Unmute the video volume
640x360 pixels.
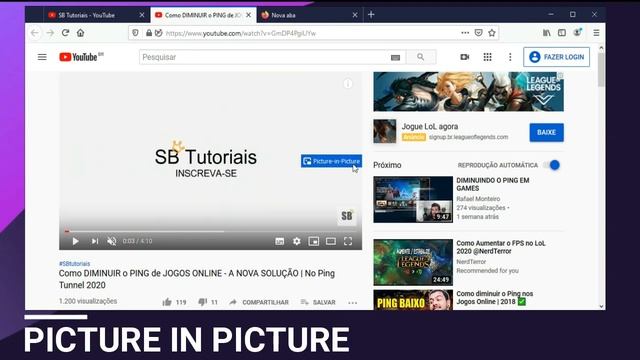tap(111, 241)
